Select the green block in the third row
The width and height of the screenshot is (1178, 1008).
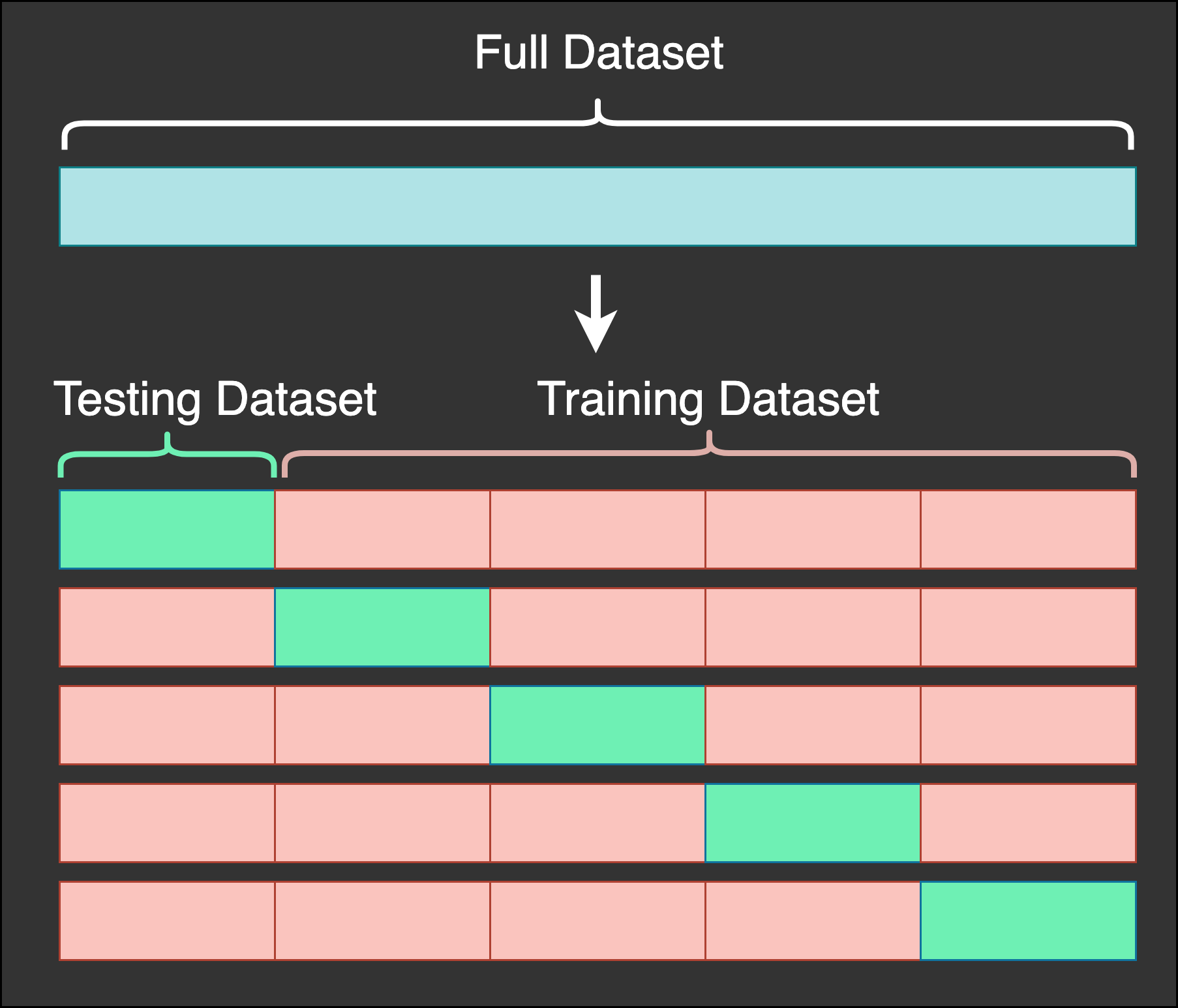pos(597,725)
